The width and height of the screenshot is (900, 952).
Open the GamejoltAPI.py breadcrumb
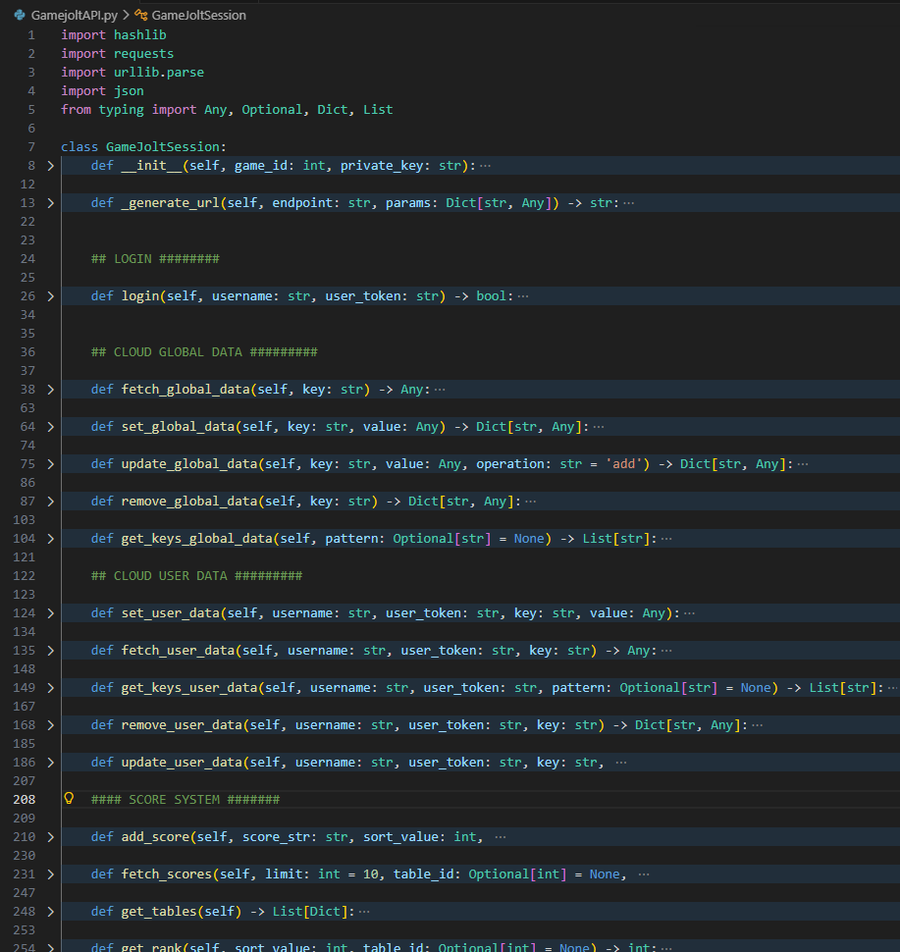[x=73, y=15]
